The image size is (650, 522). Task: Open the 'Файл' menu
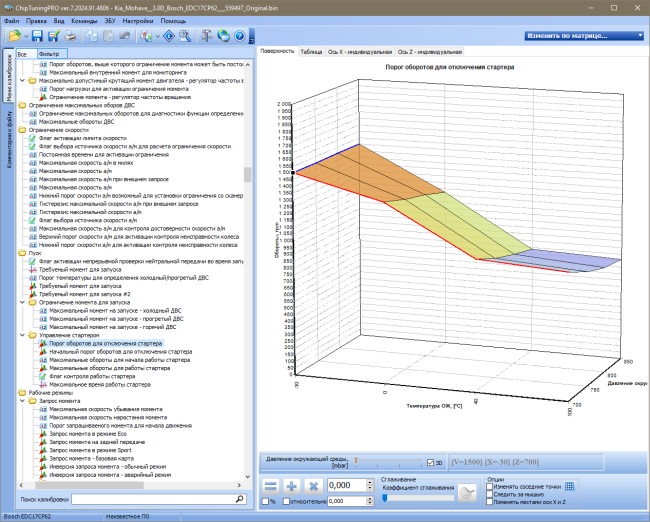[x=11, y=21]
